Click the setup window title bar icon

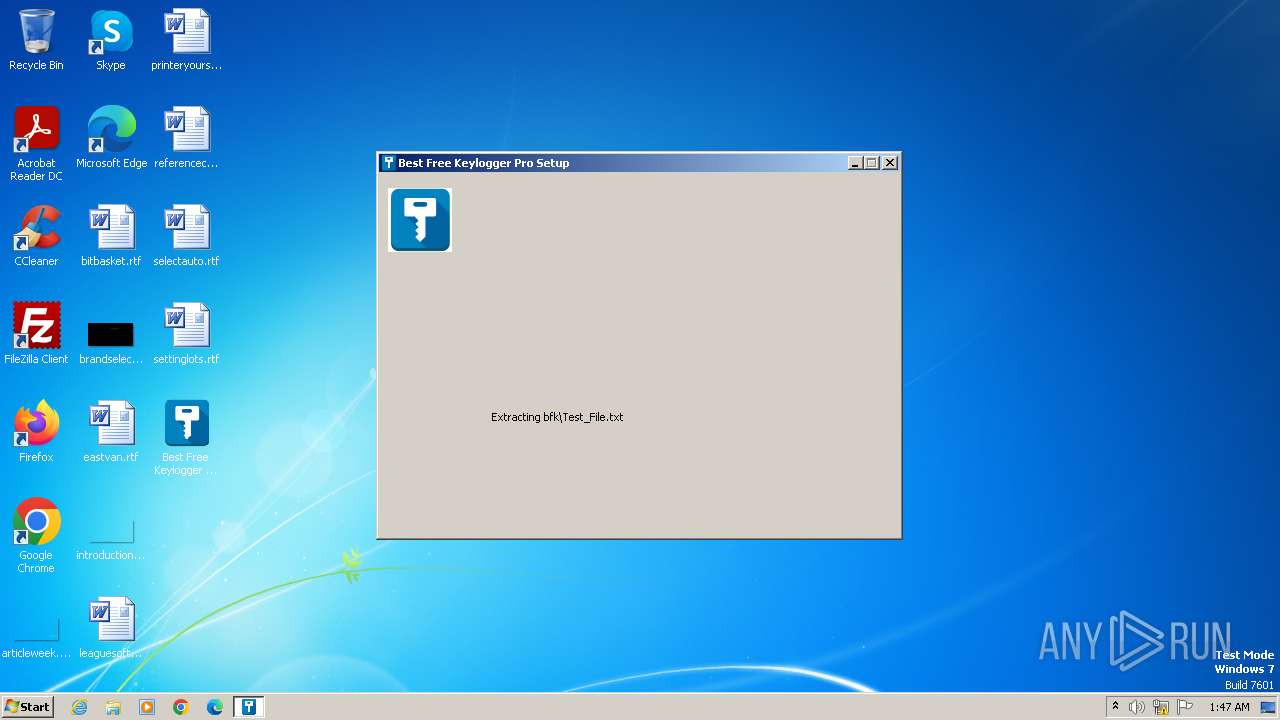click(388, 163)
